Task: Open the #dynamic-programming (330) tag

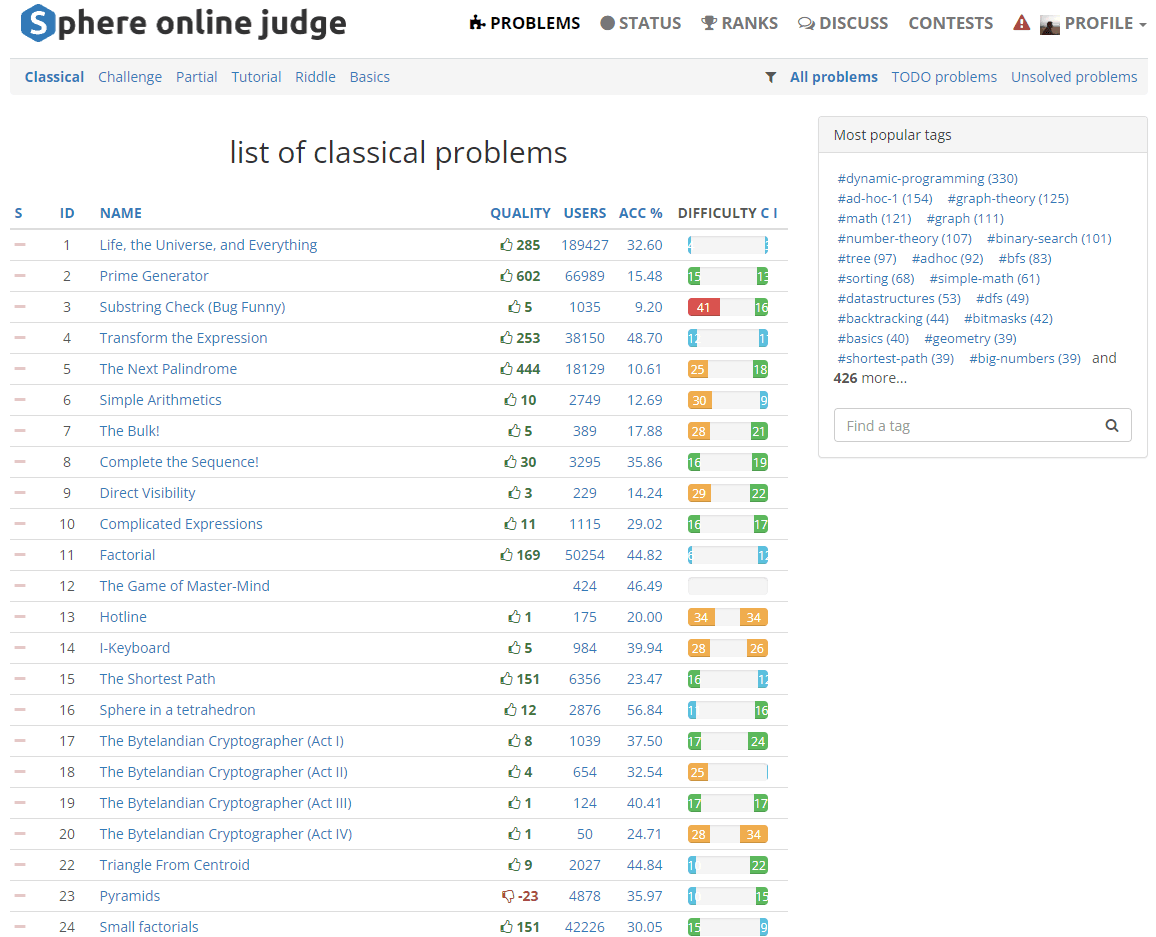Action: (x=927, y=178)
